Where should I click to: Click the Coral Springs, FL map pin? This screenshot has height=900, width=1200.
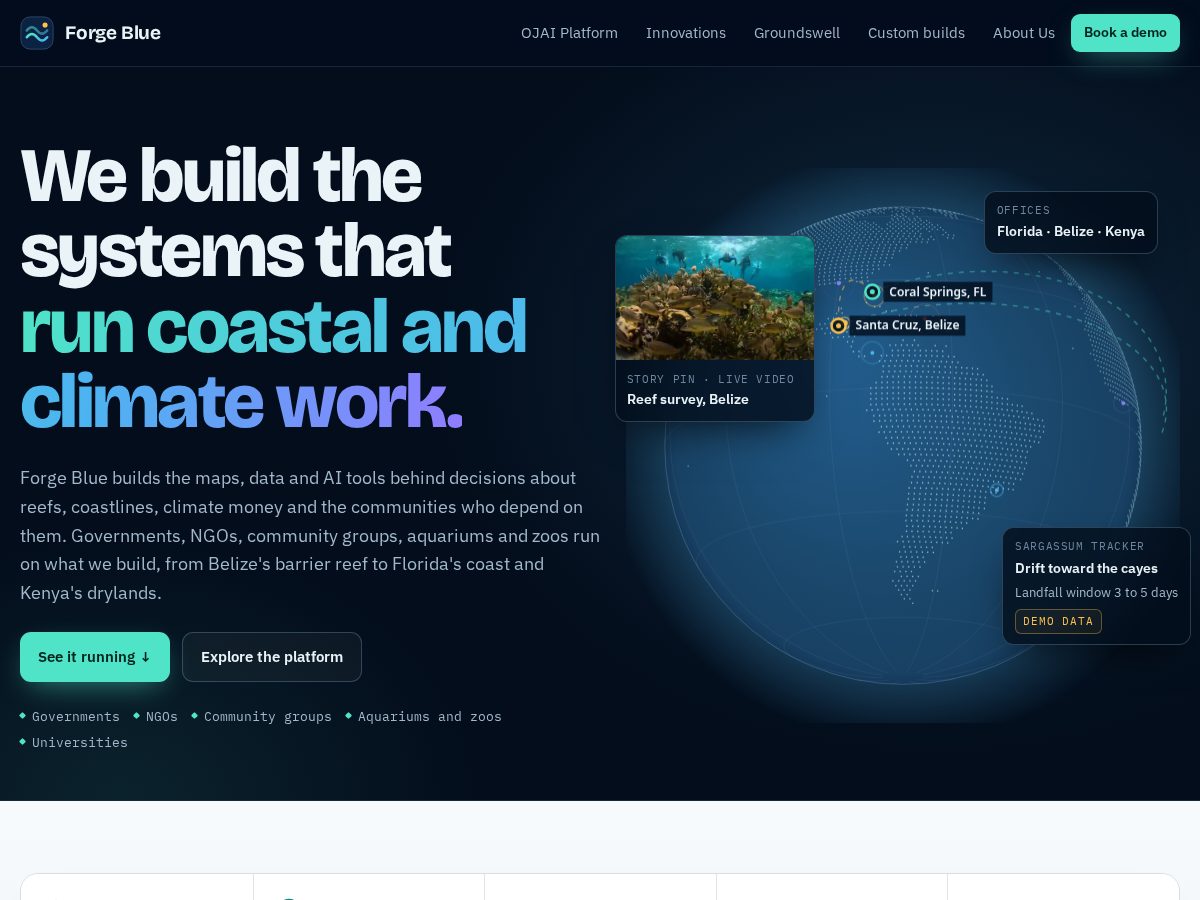(x=872, y=292)
